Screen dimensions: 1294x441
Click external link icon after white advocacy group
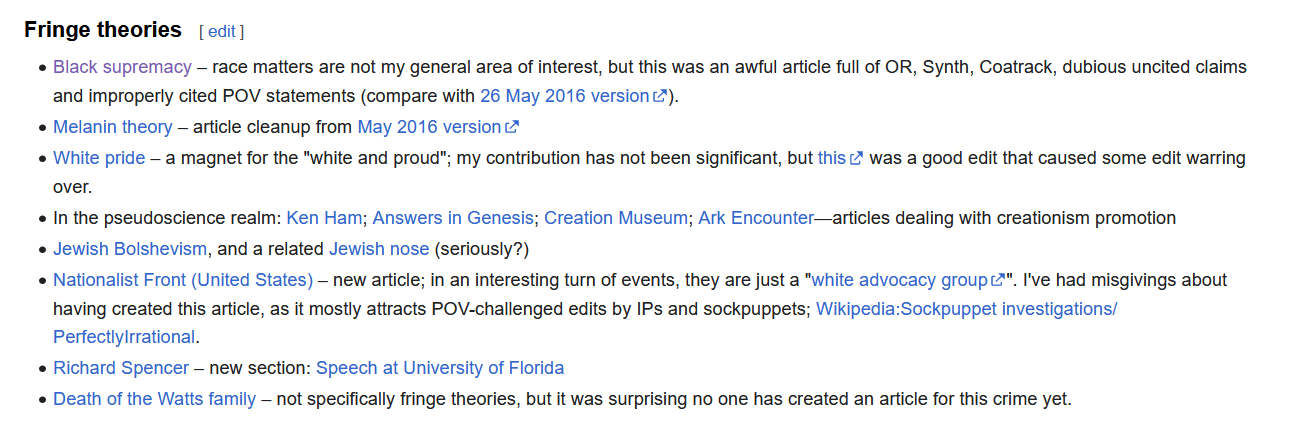998,279
